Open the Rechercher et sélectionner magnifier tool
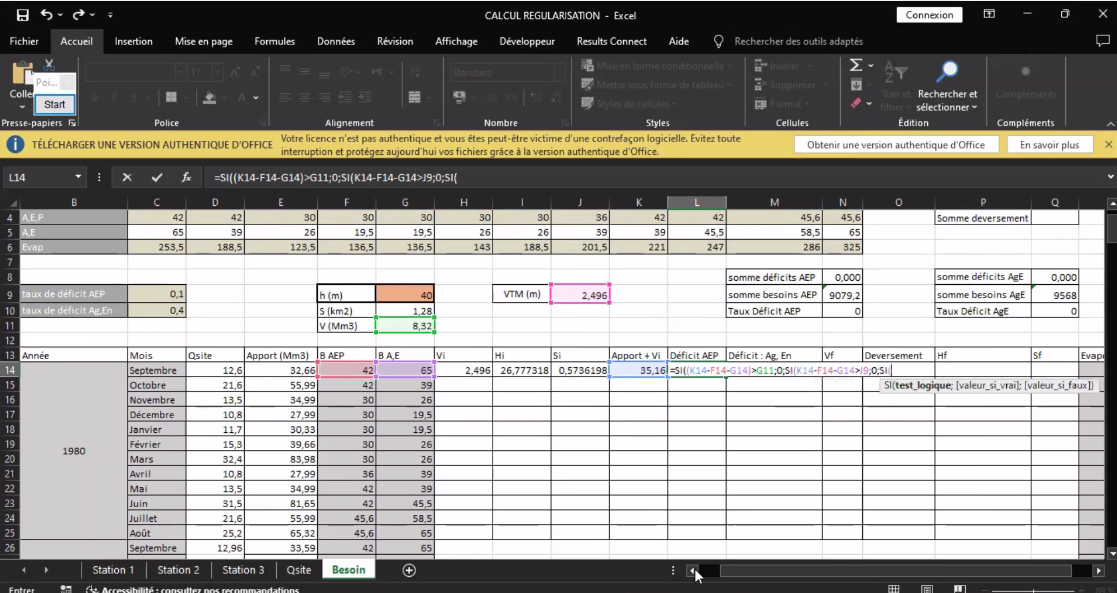Viewport: 1117px width, 593px height. coord(947,88)
